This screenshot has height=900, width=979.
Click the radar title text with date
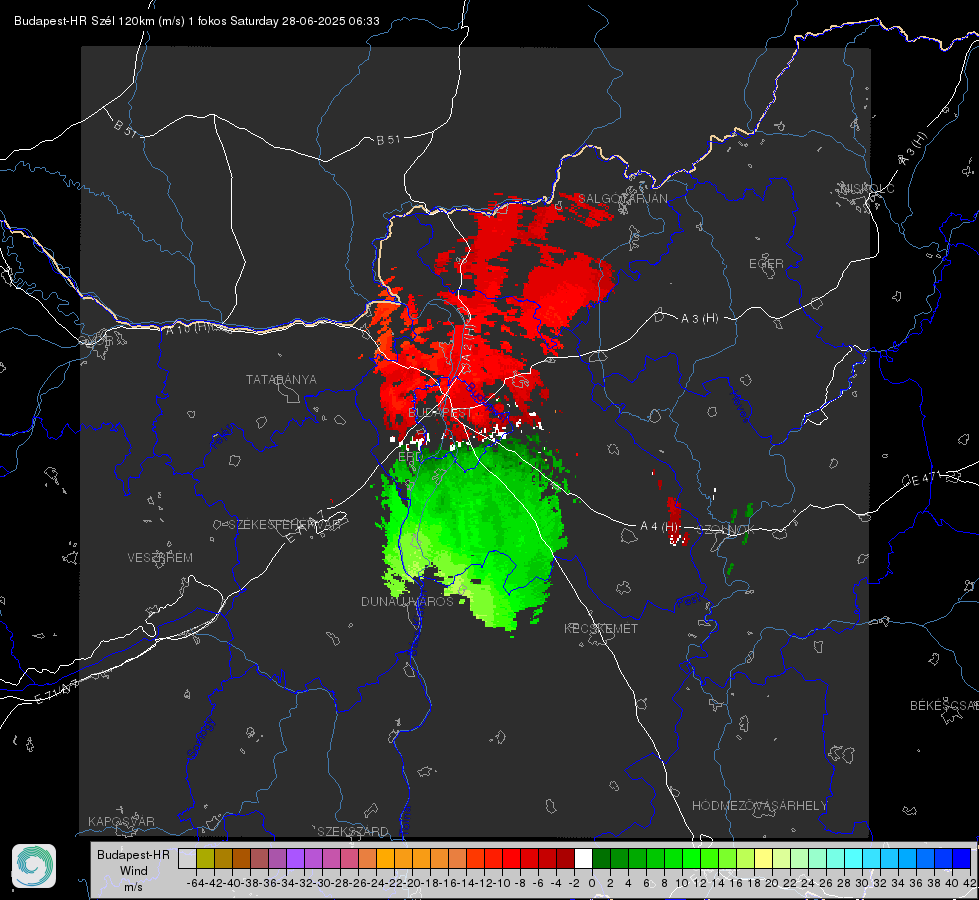pos(197,21)
